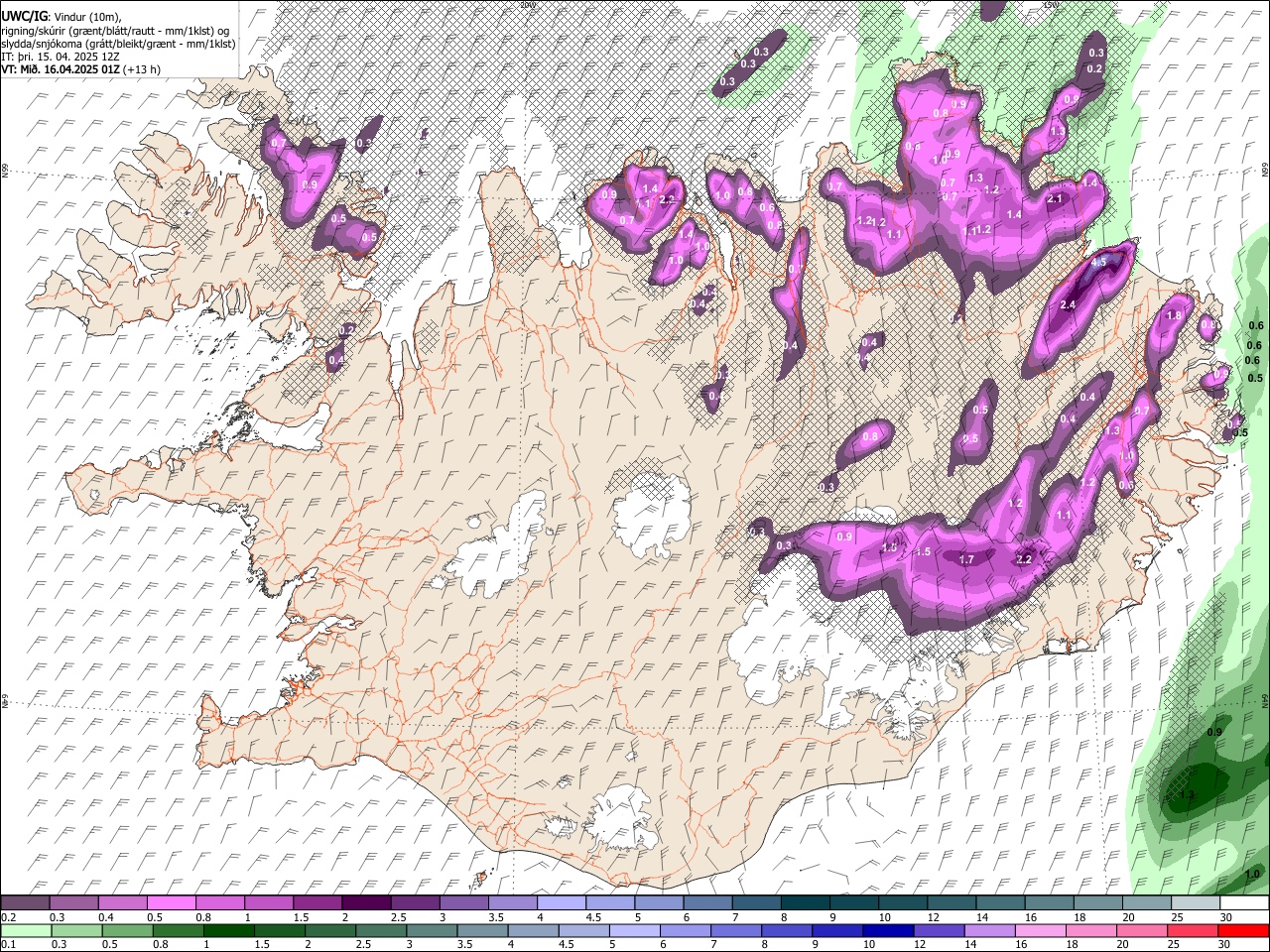Viewport: 1270px width, 952px height.
Task: Click the lower legend row label 25
Action: [x=1173, y=943]
